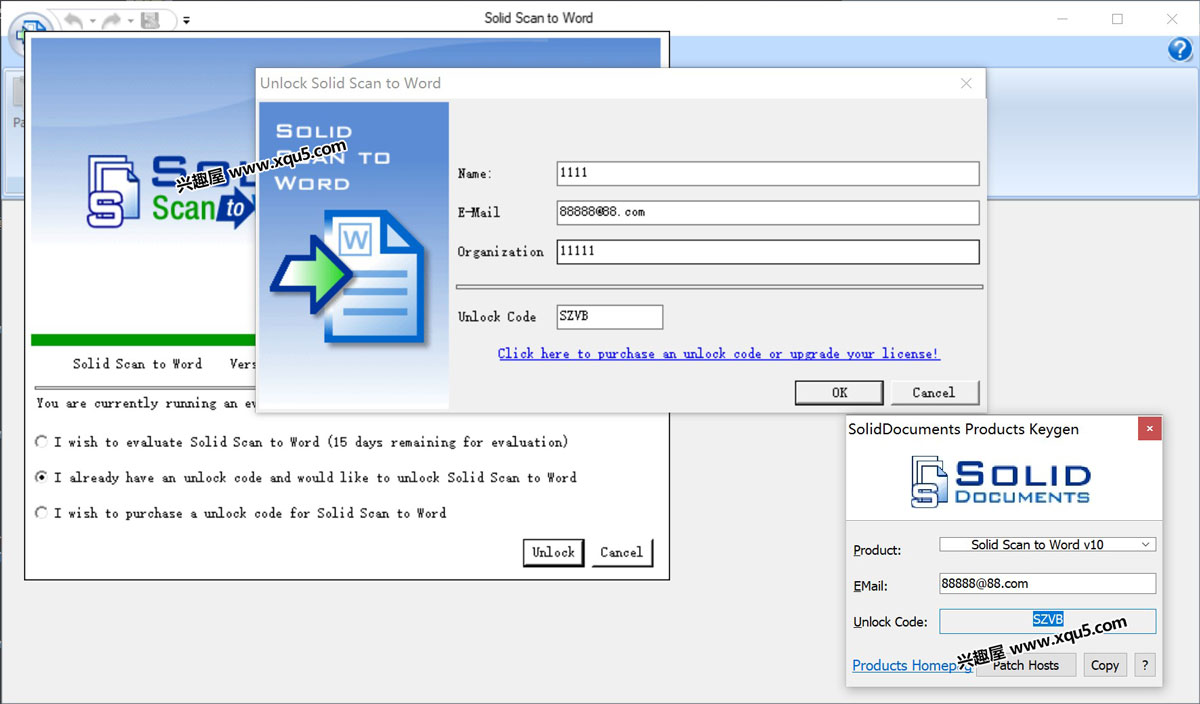Click the question mark button in Keygen
The image size is (1200, 704).
coord(1146,665)
